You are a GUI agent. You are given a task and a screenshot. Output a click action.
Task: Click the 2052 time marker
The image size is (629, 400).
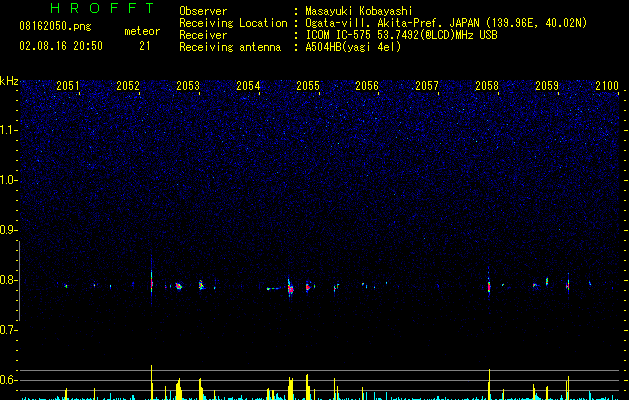point(128,86)
